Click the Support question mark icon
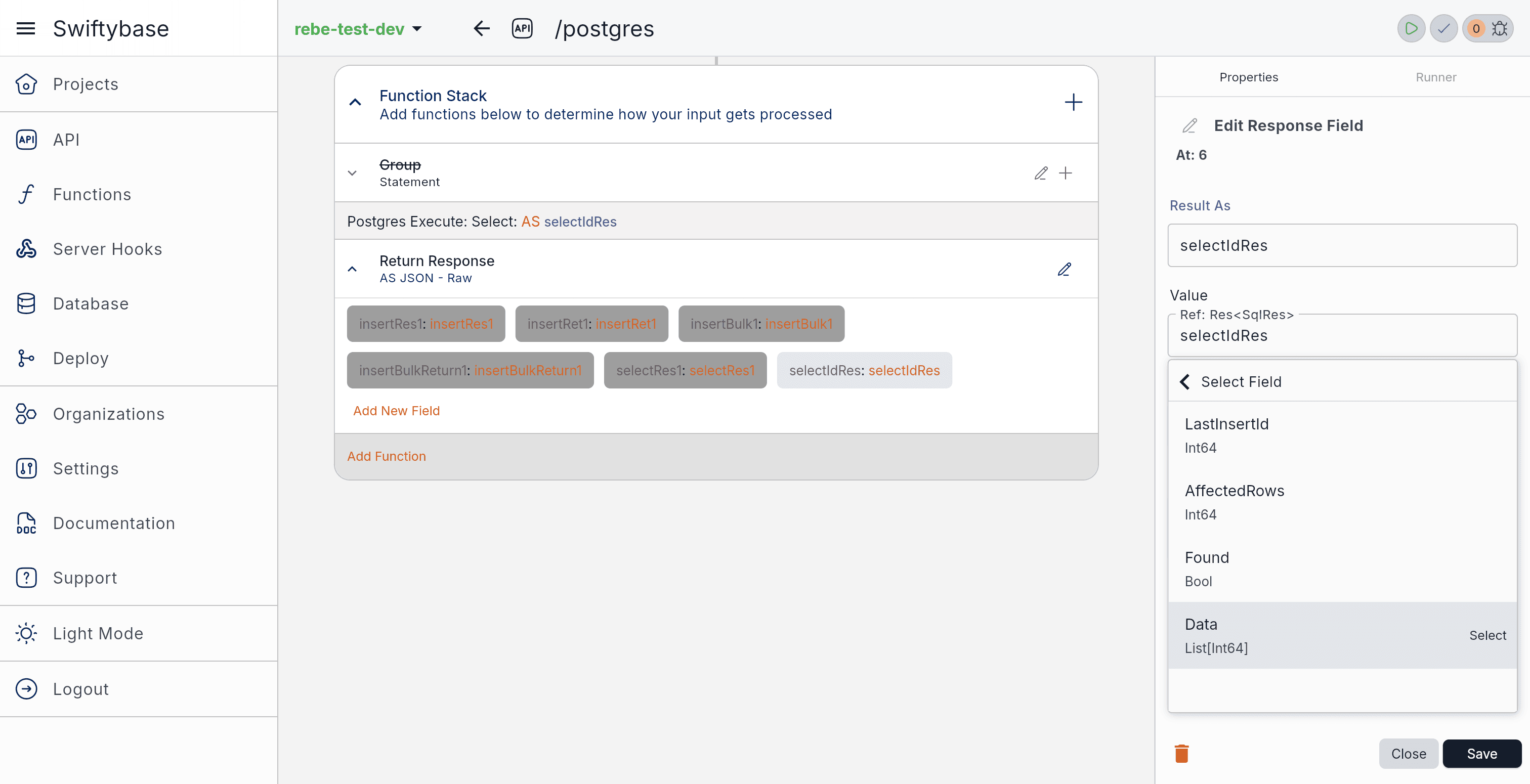Viewport: 1530px width, 784px height. tap(26, 578)
